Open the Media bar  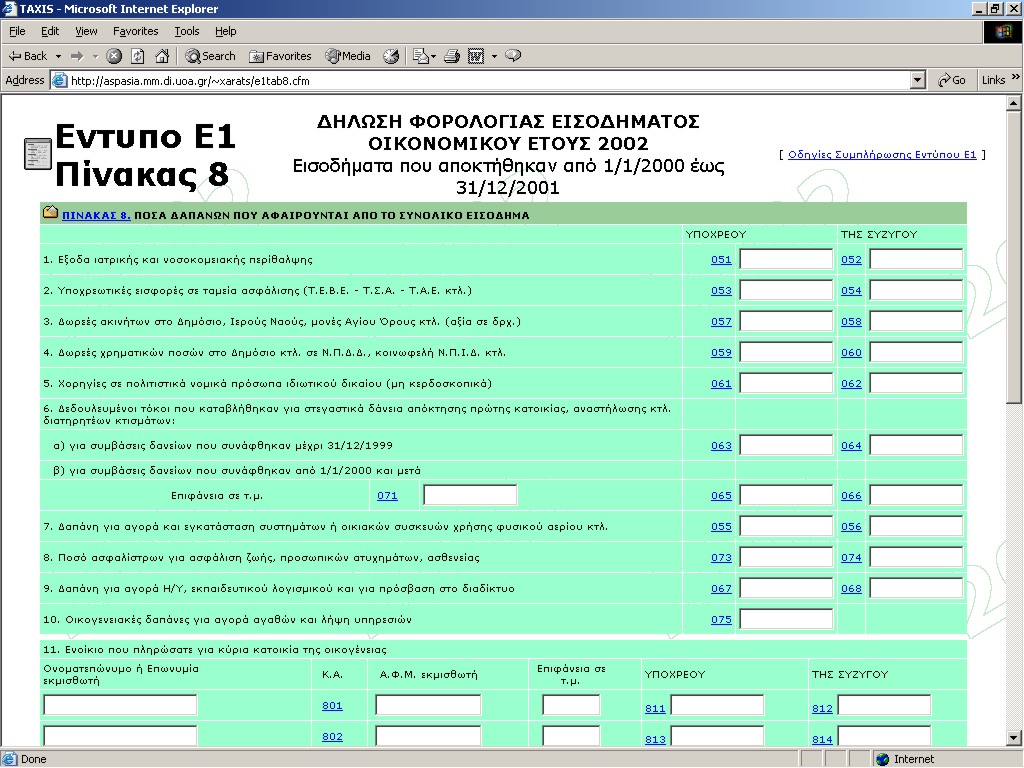point(348,56)
